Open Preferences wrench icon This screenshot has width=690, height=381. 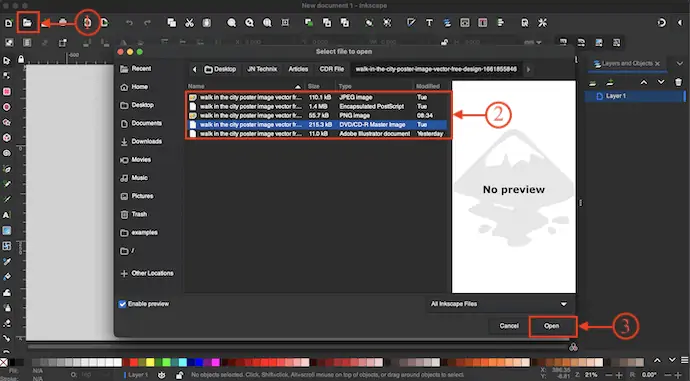(542, 23)
